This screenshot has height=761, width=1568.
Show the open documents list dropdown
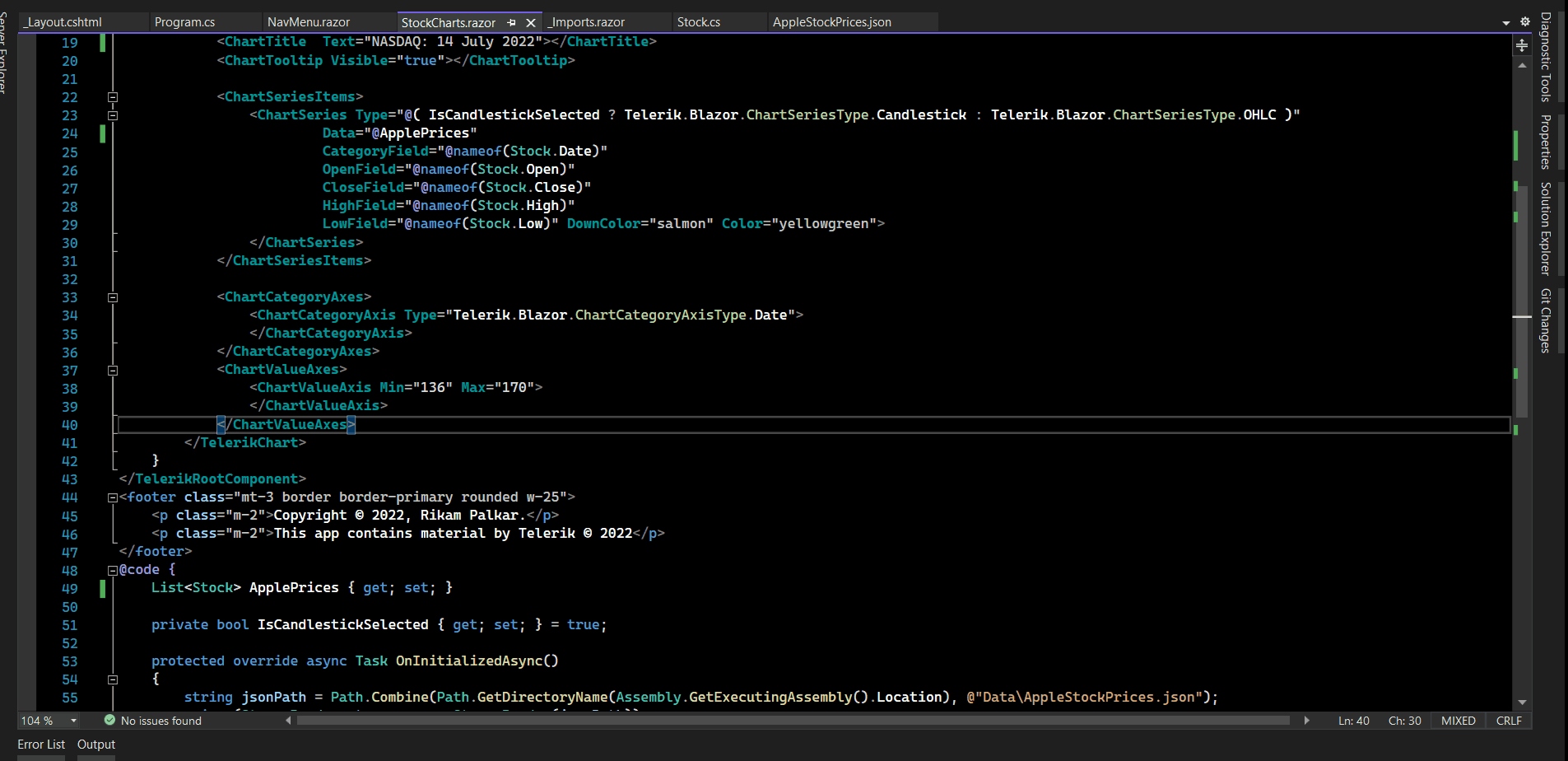[x=1506, y=22]
